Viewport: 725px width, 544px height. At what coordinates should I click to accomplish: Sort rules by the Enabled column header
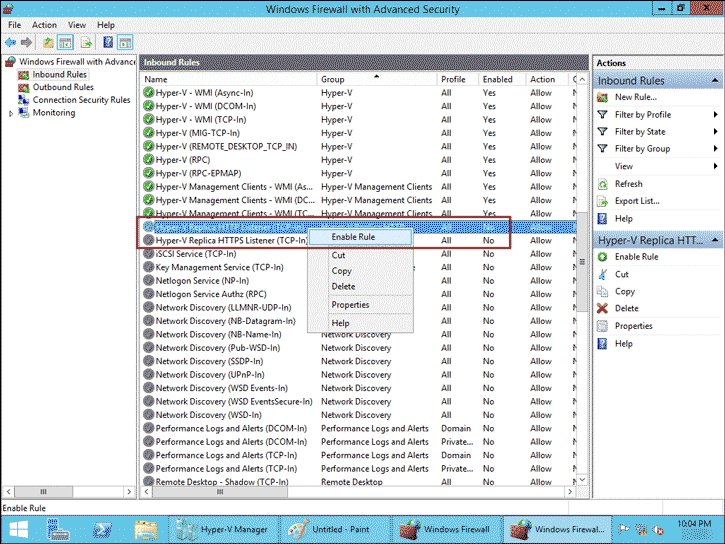tap(502, 79)
